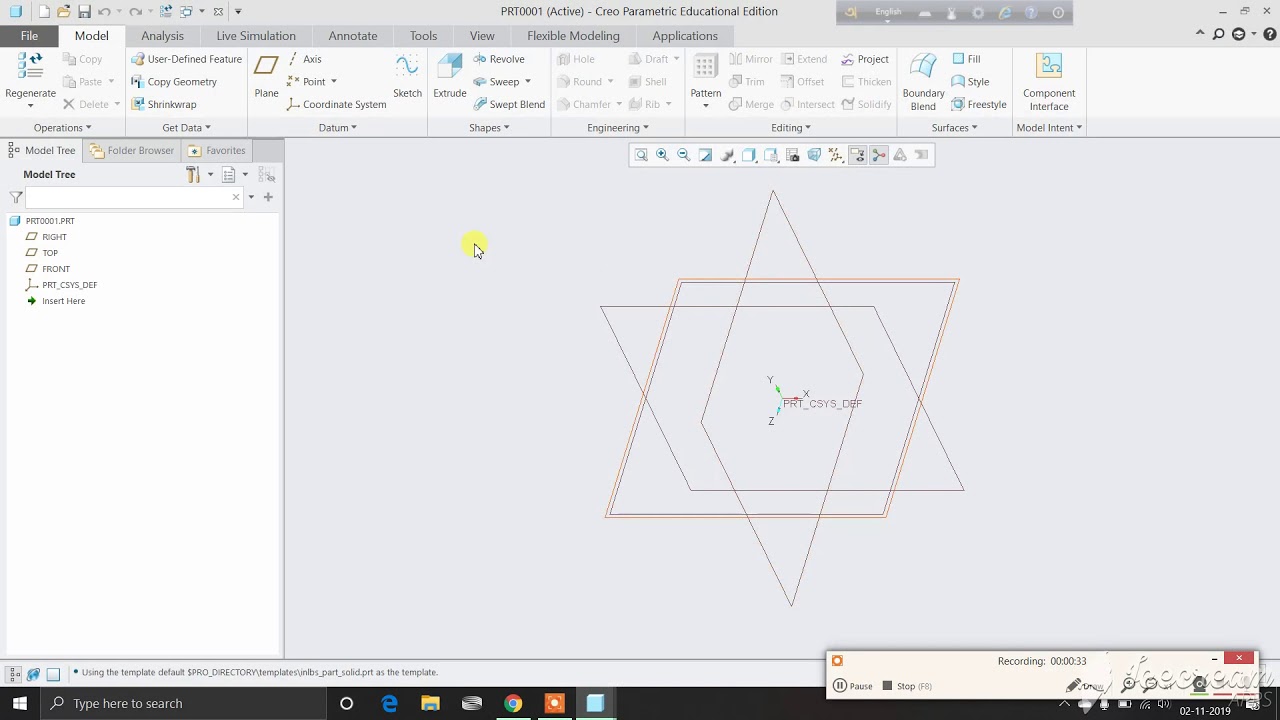Click the New file icon
This screenshot has width=1280, height=720.
[x=44, y=12]
